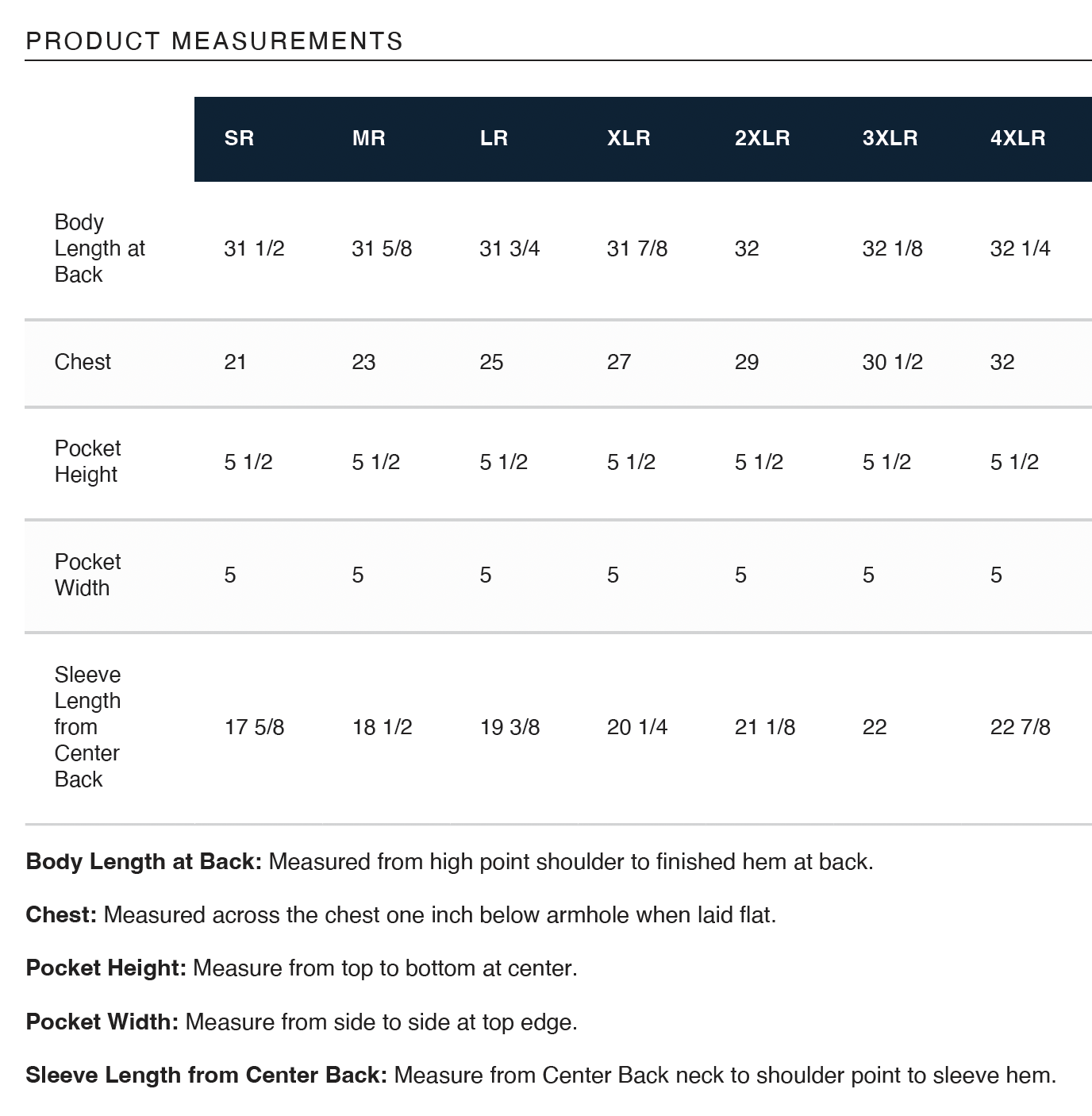The height and width of the screenshot is (1116, 1092).
Task: Select the Pocket Width row label
Action: click(x=87, y=575)
